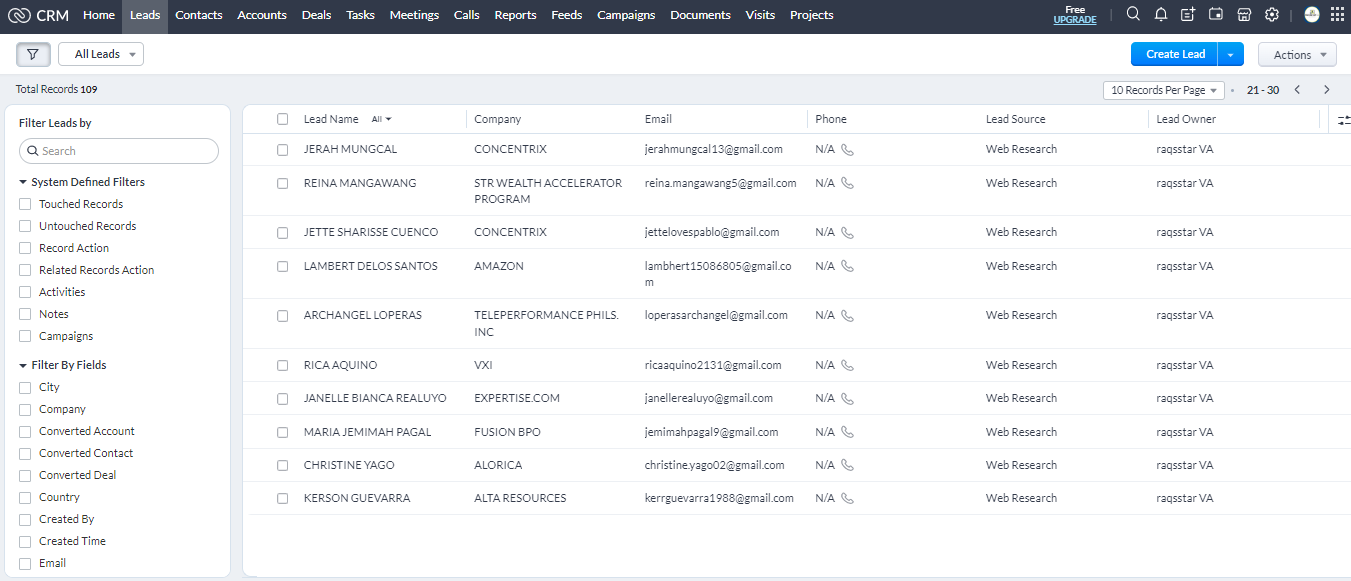Click phone icon for JERAH MUNGCAL
The width and height of the screenshot is (1351, 581).
pos(847,150)
